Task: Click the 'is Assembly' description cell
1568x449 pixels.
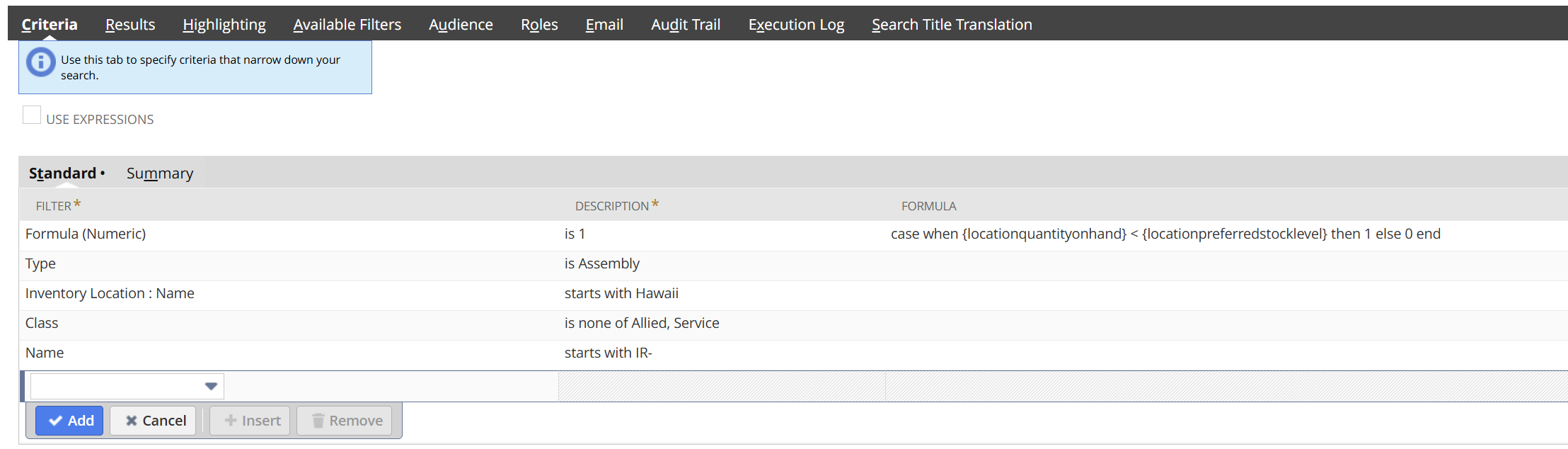Action: click(602, 263)
